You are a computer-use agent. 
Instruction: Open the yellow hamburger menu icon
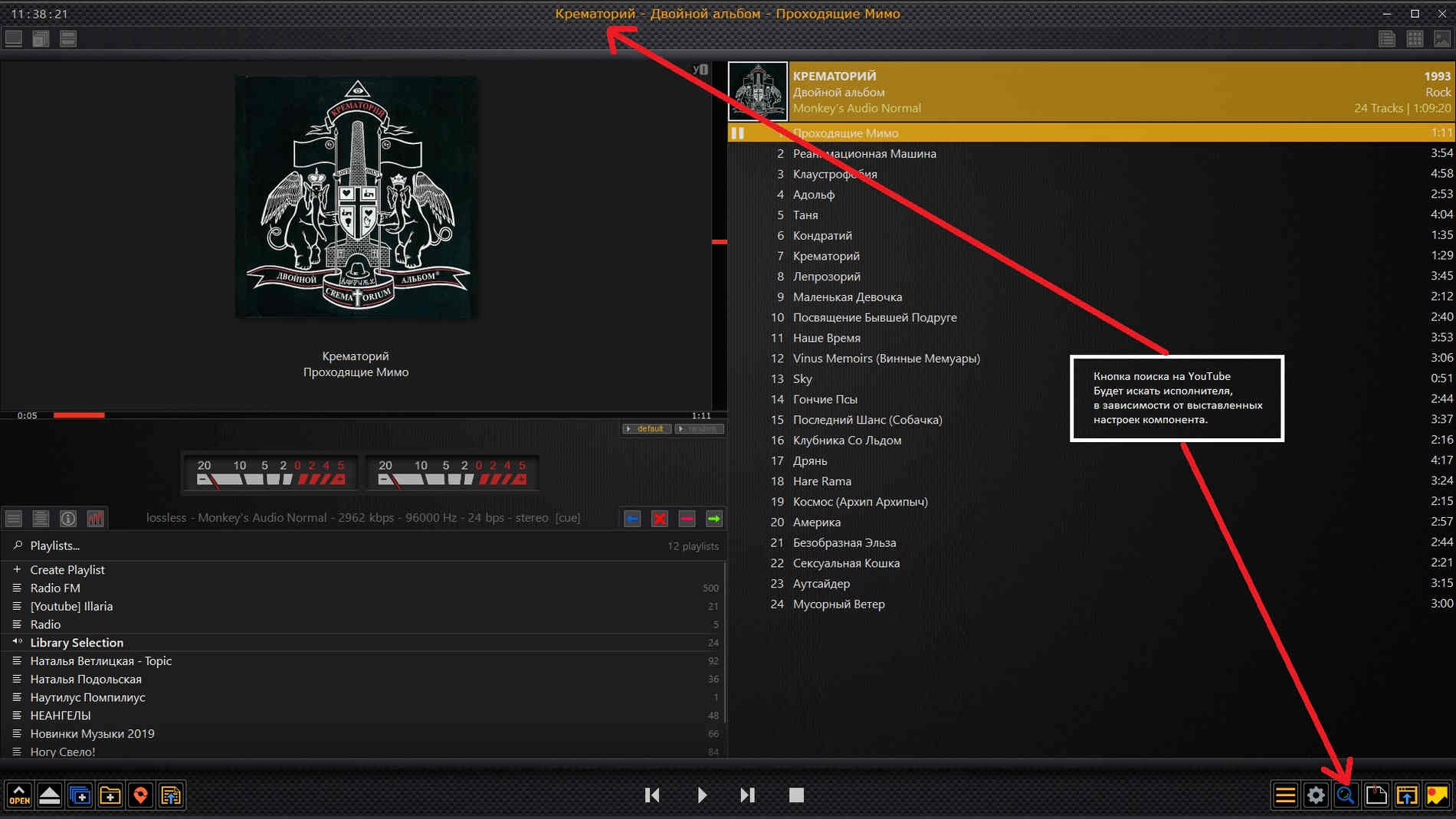click(1285, 795)
